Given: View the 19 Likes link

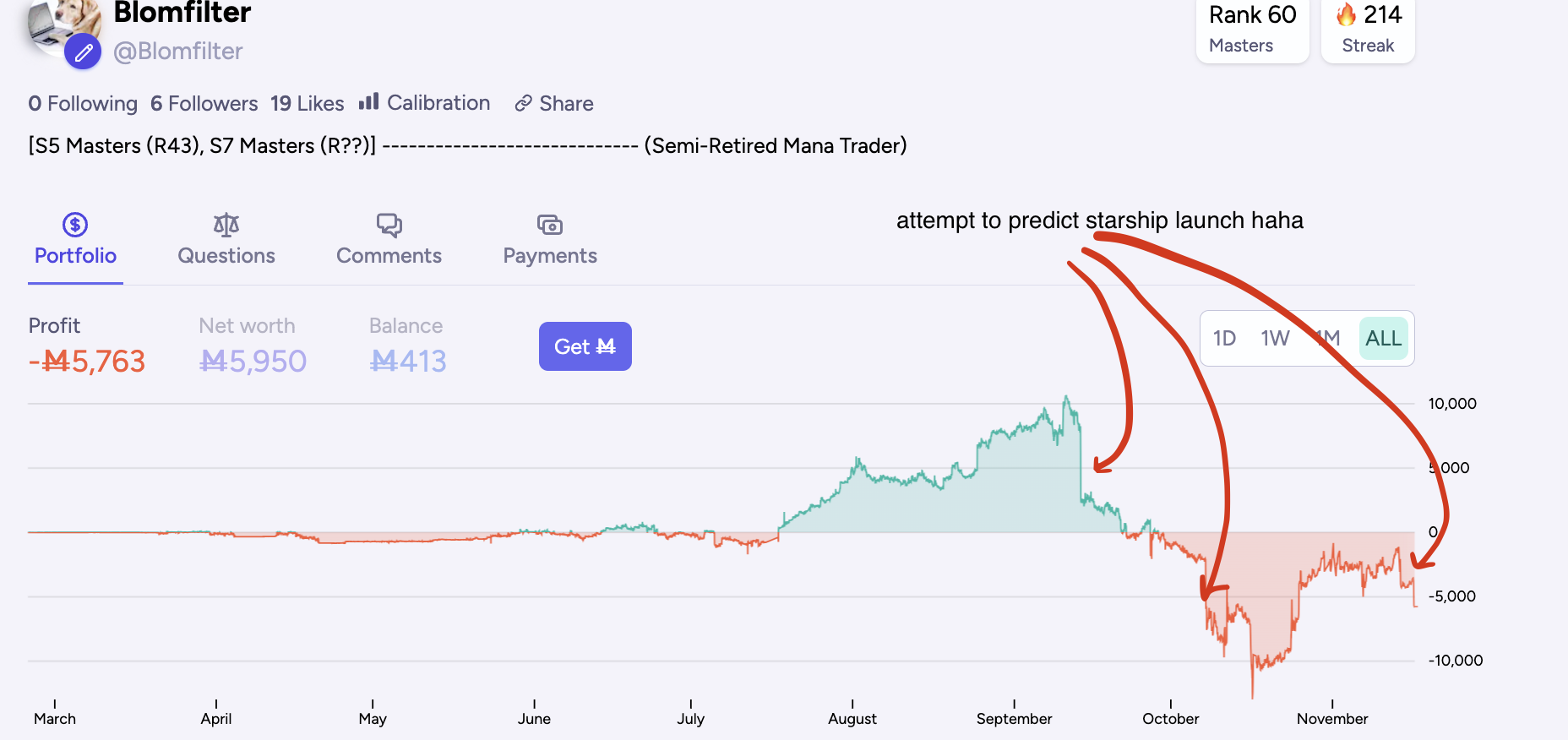Looking at the screenshot, I should point(307,103).
